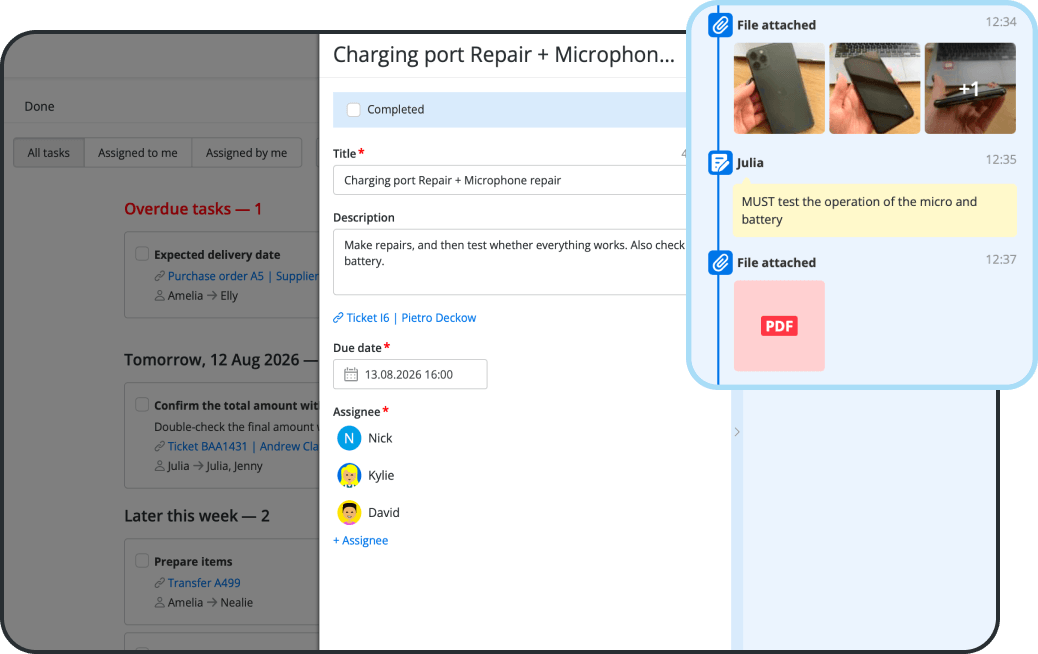Switch to the Assigned by me tab
The image size is (1038, 654).
point(246,153)
